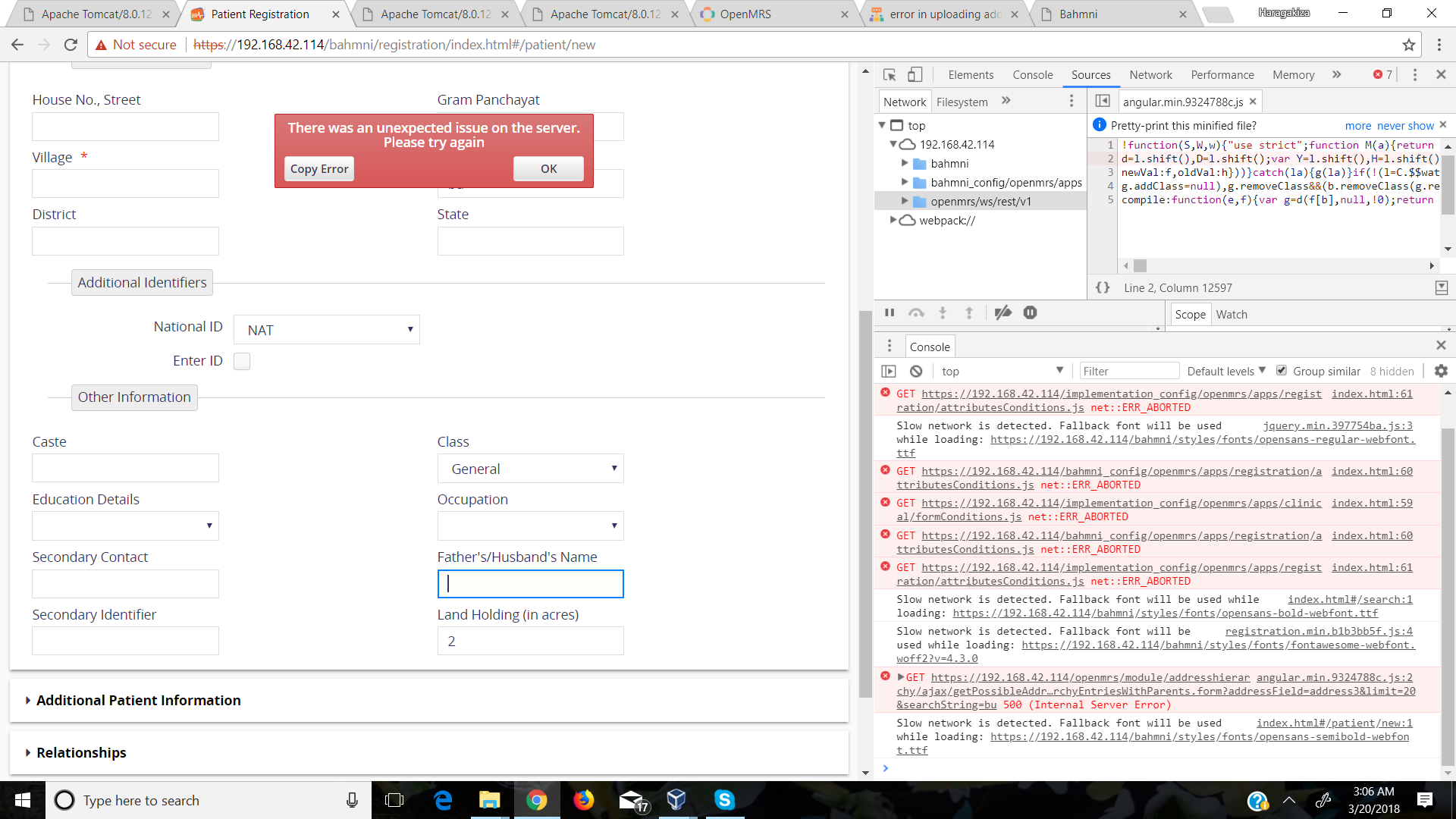The height and width of the screenshot is (819, 1456).
Task: Open the National ID NAT dropdown
Action: pyautogui.click(x=326, y=330)
